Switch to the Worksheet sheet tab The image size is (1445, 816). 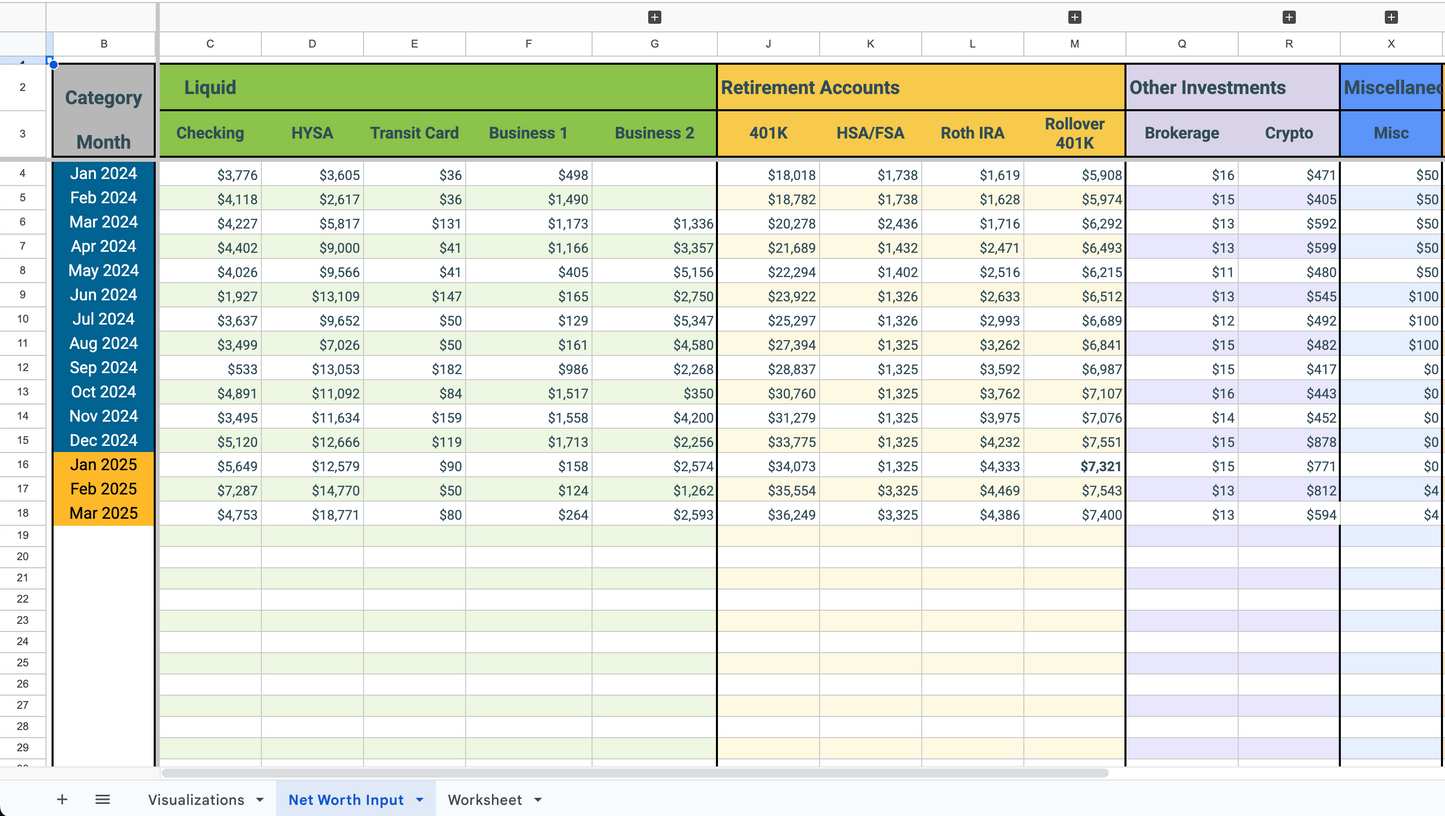pyautogui.click(x=484, y=800)
